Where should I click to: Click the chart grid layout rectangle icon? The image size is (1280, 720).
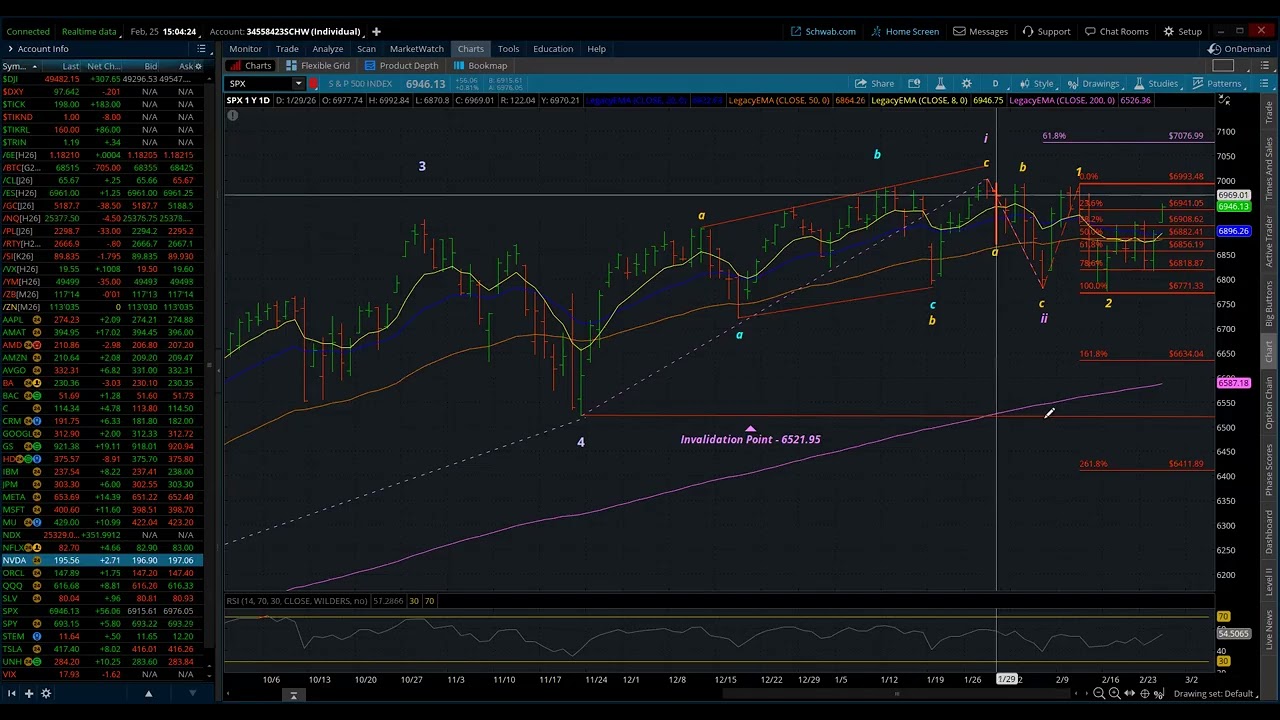pos(1223,67)
